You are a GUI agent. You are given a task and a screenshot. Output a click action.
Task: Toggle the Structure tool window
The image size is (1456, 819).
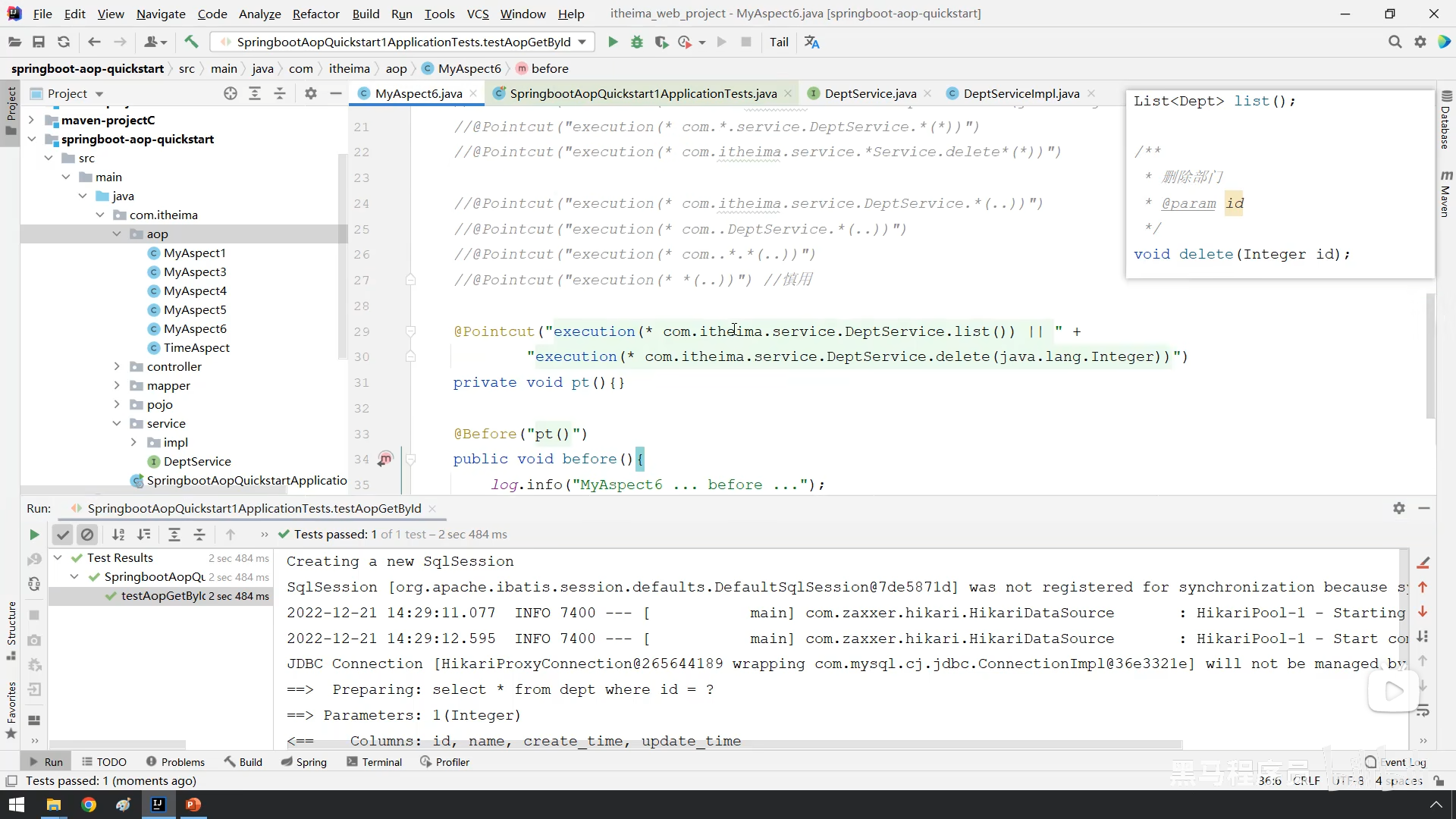(x=11, y=631)
